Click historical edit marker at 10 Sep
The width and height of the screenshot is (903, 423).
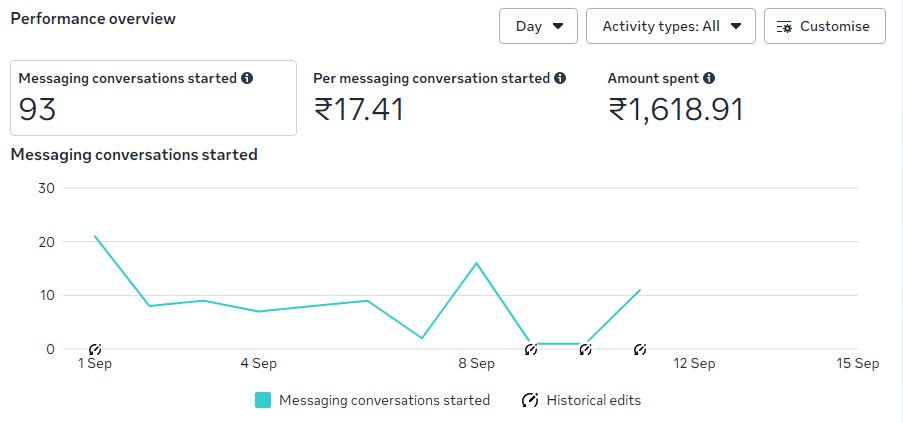[x=586, y=350]
